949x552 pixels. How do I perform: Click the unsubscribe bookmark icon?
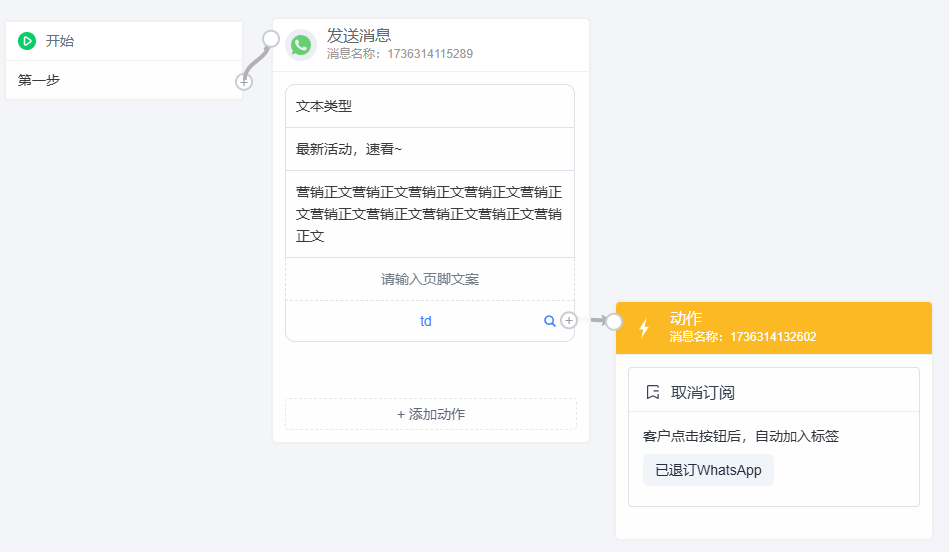(x=652, y=392)
